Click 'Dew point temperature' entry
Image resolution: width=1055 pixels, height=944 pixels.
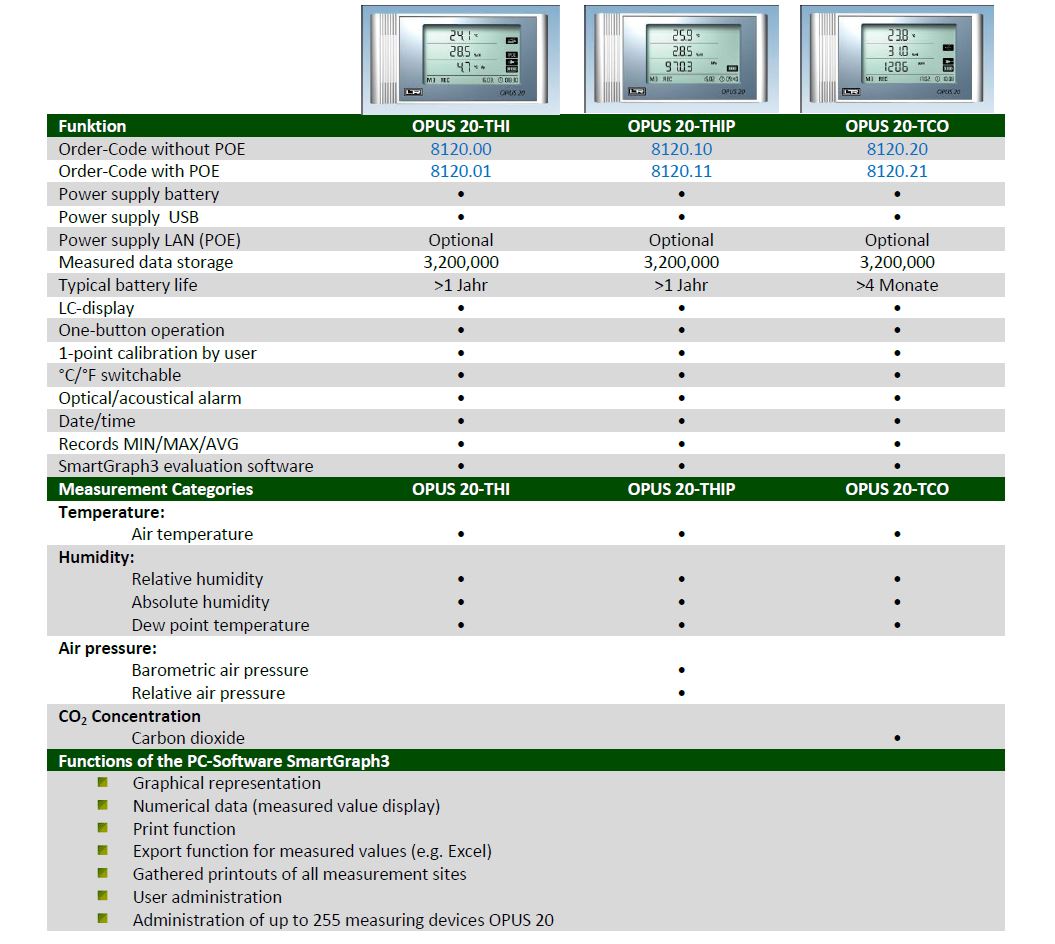point(221,625)
